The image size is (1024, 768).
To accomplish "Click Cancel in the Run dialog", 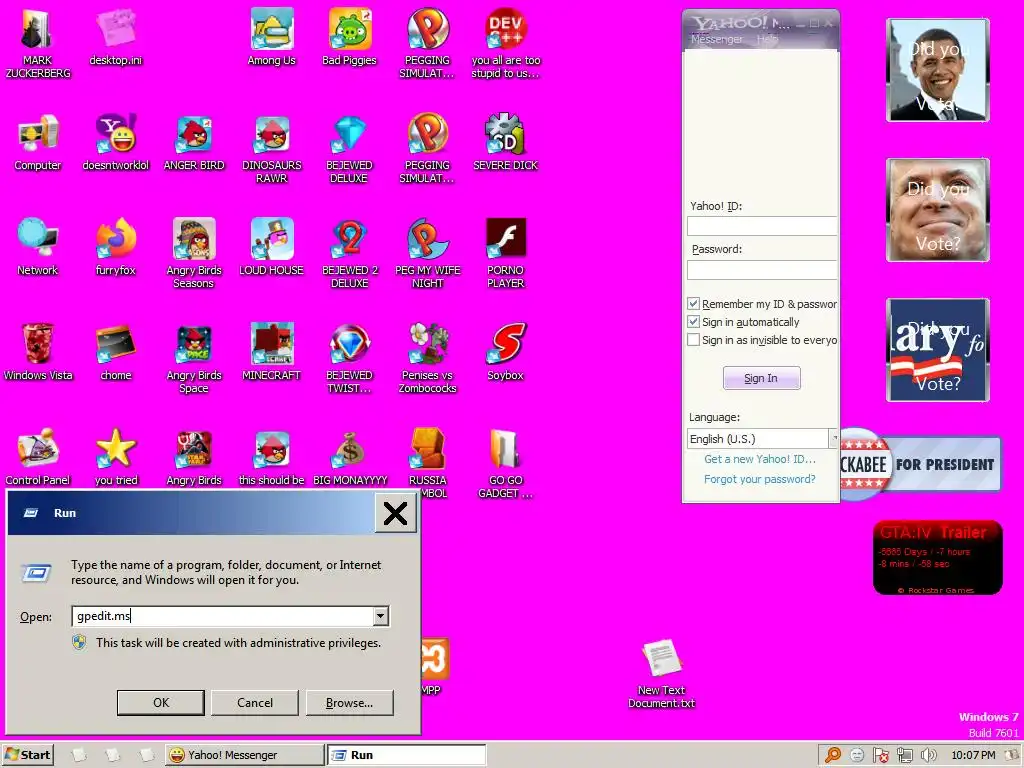I will click(255, 703).
